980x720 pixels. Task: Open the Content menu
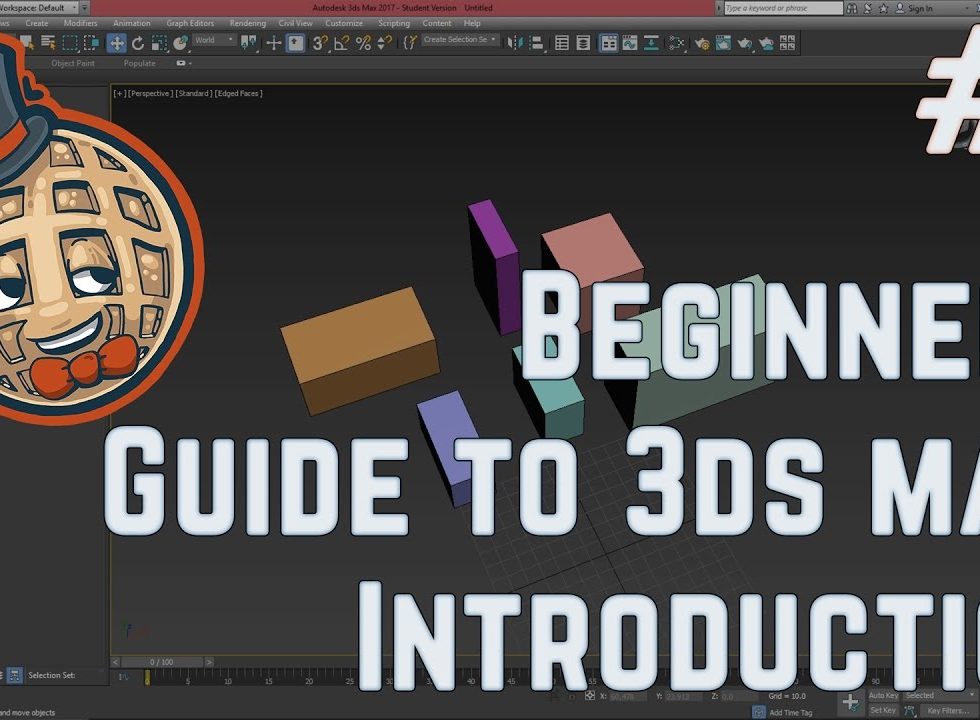point(437,23)
